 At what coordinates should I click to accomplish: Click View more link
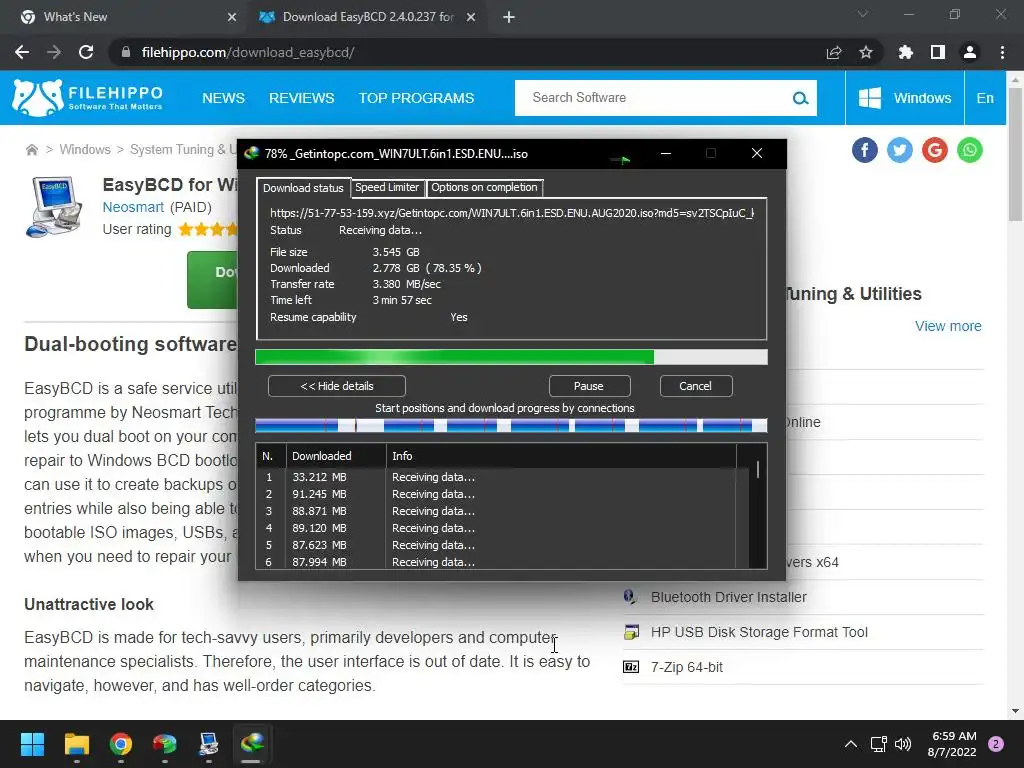coord(948,326)
